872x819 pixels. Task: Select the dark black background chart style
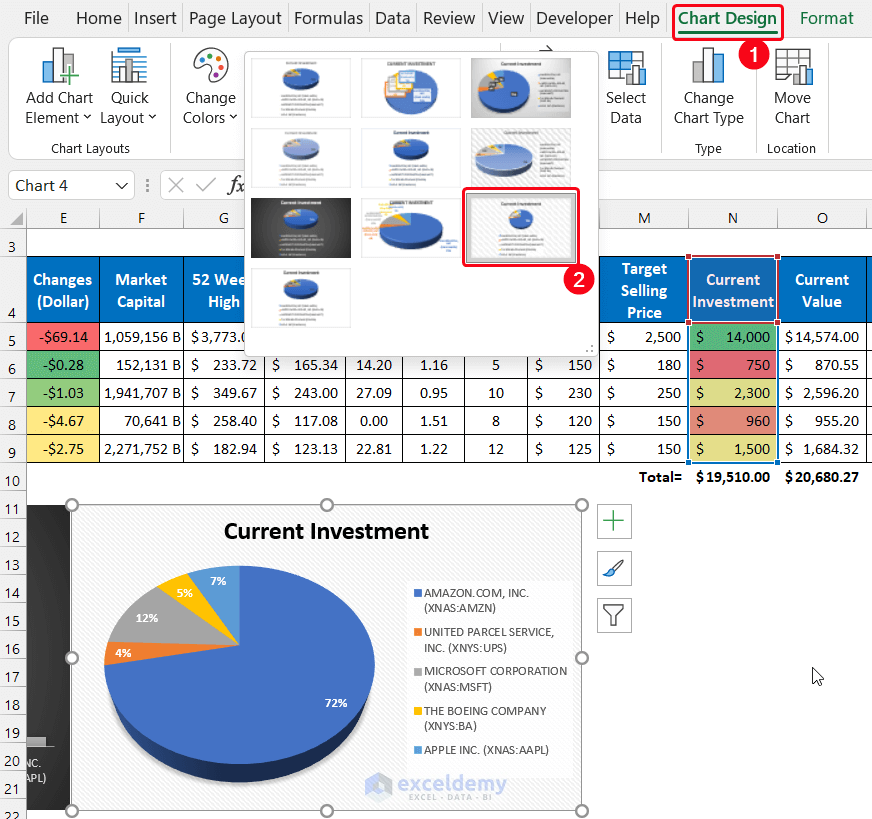tap(301, 228)
